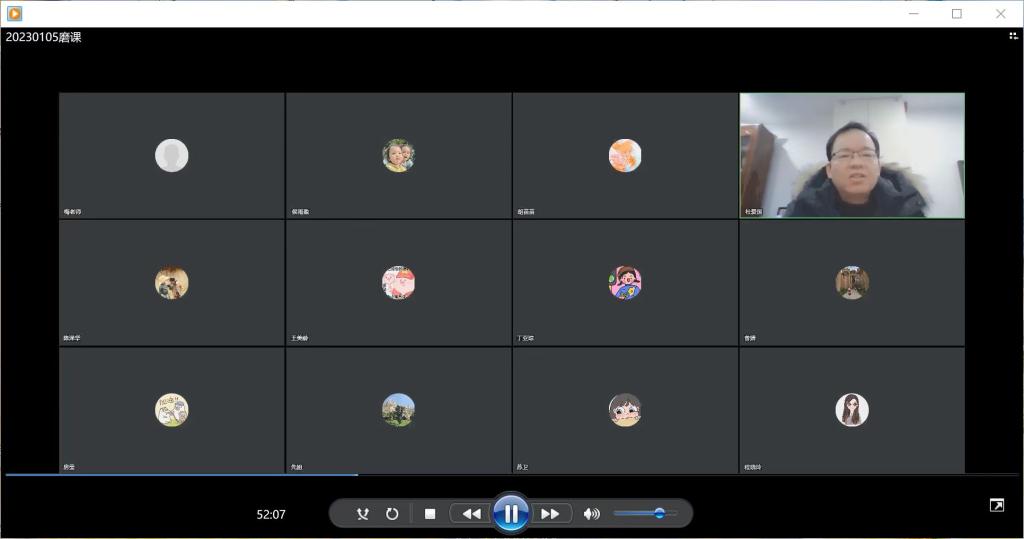
Task: Click the default gray silhouette avatar
Action: coord(172,155)
